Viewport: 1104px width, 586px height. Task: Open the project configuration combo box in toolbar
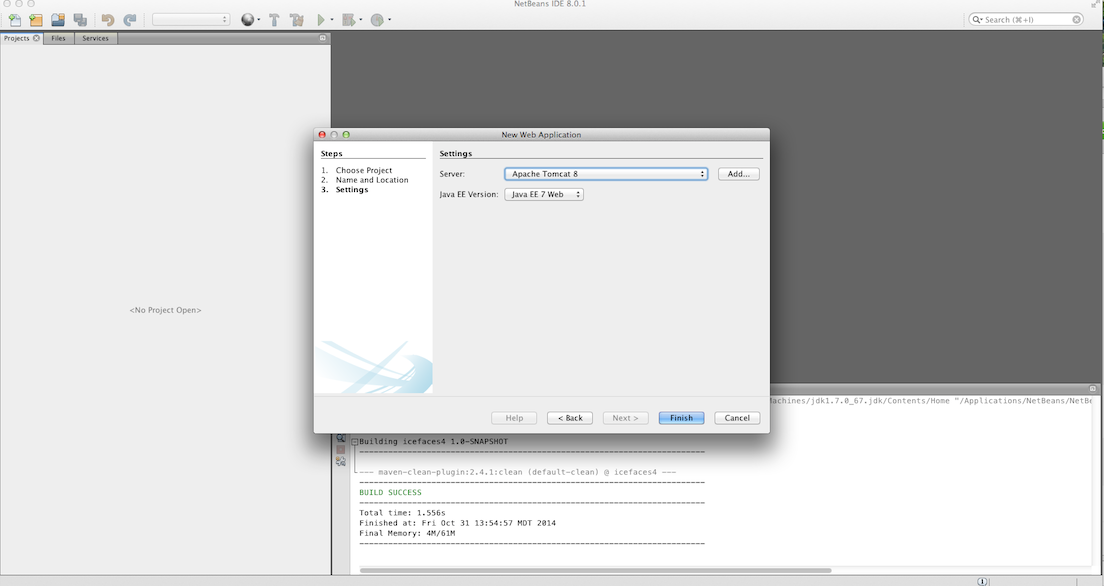click(191, 20)
